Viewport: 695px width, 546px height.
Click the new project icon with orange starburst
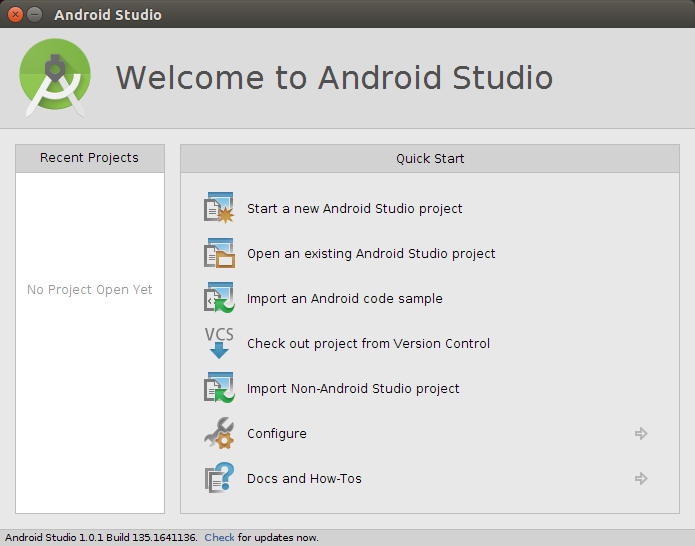tap(219, 208)
